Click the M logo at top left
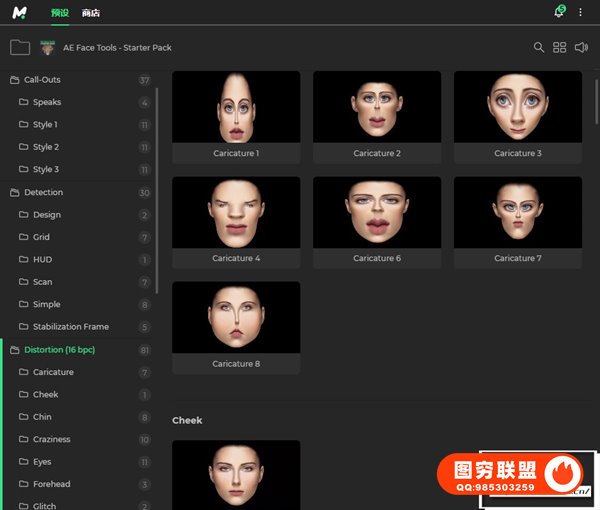The image size is (600, 510). pyautogui.click(x=20, y=12)
